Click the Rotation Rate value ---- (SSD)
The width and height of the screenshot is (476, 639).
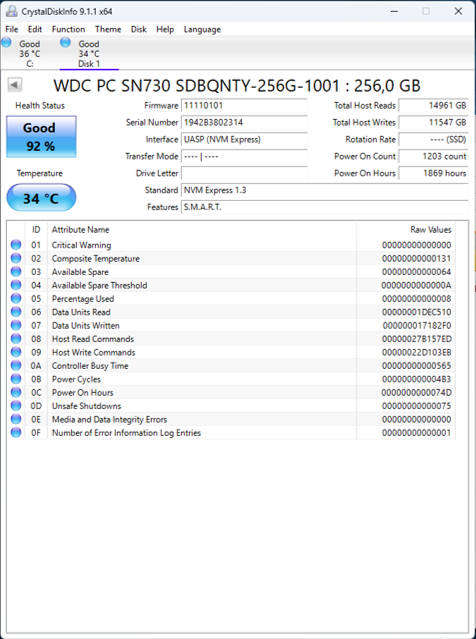pyautogui.click(x=433, y=139)
